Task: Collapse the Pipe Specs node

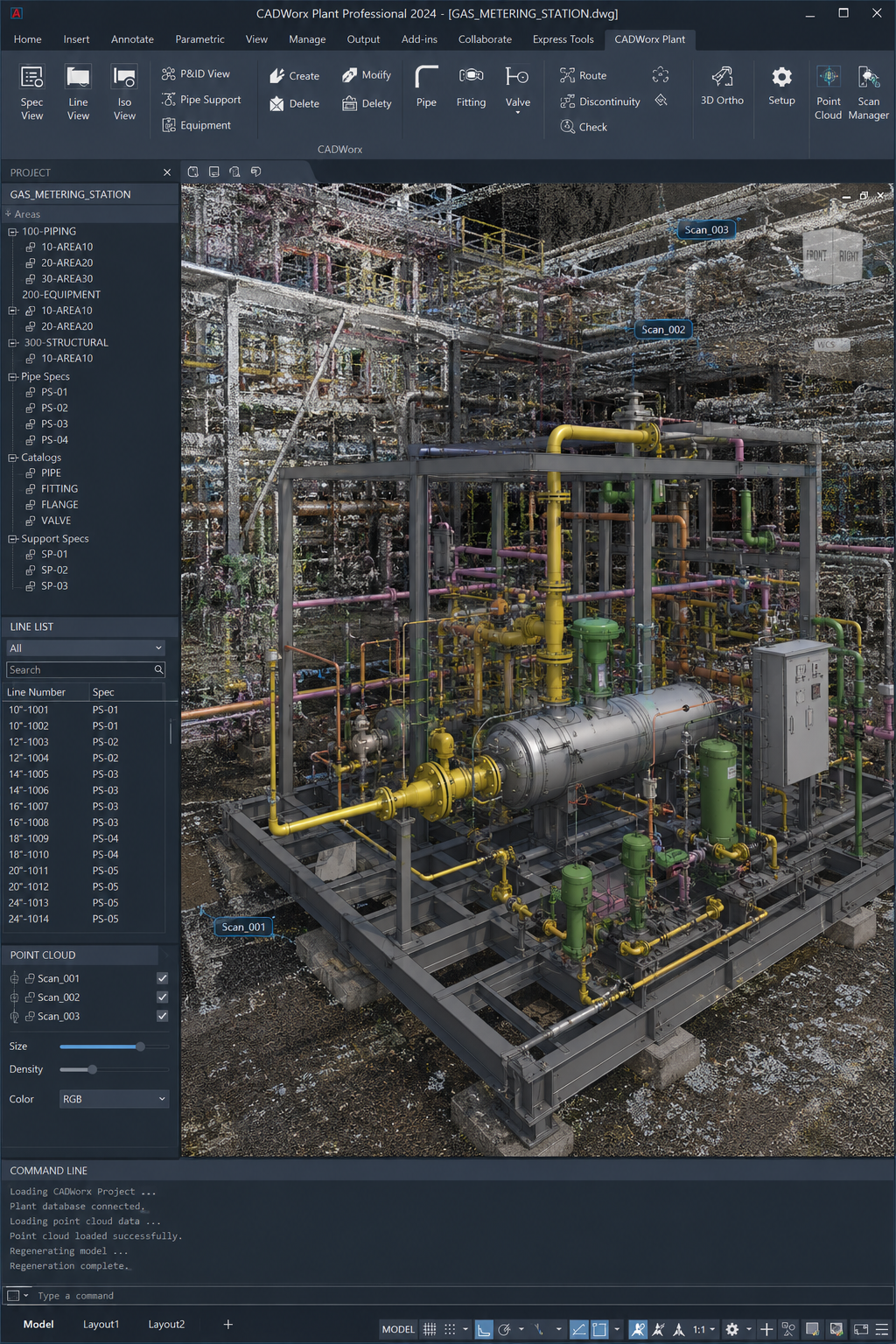Action: pyautogui.click(x=12, y=377)
